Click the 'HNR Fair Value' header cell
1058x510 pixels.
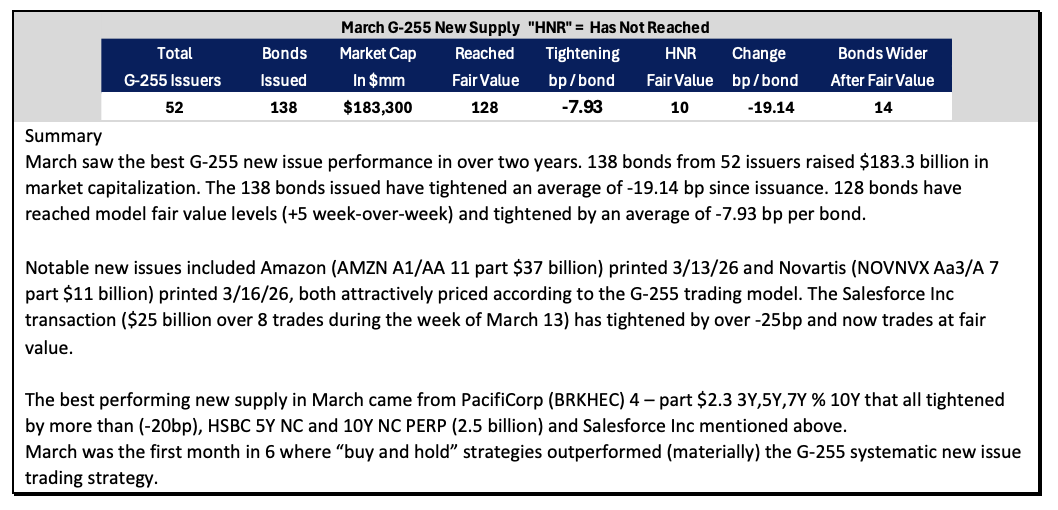click(679, 67)
